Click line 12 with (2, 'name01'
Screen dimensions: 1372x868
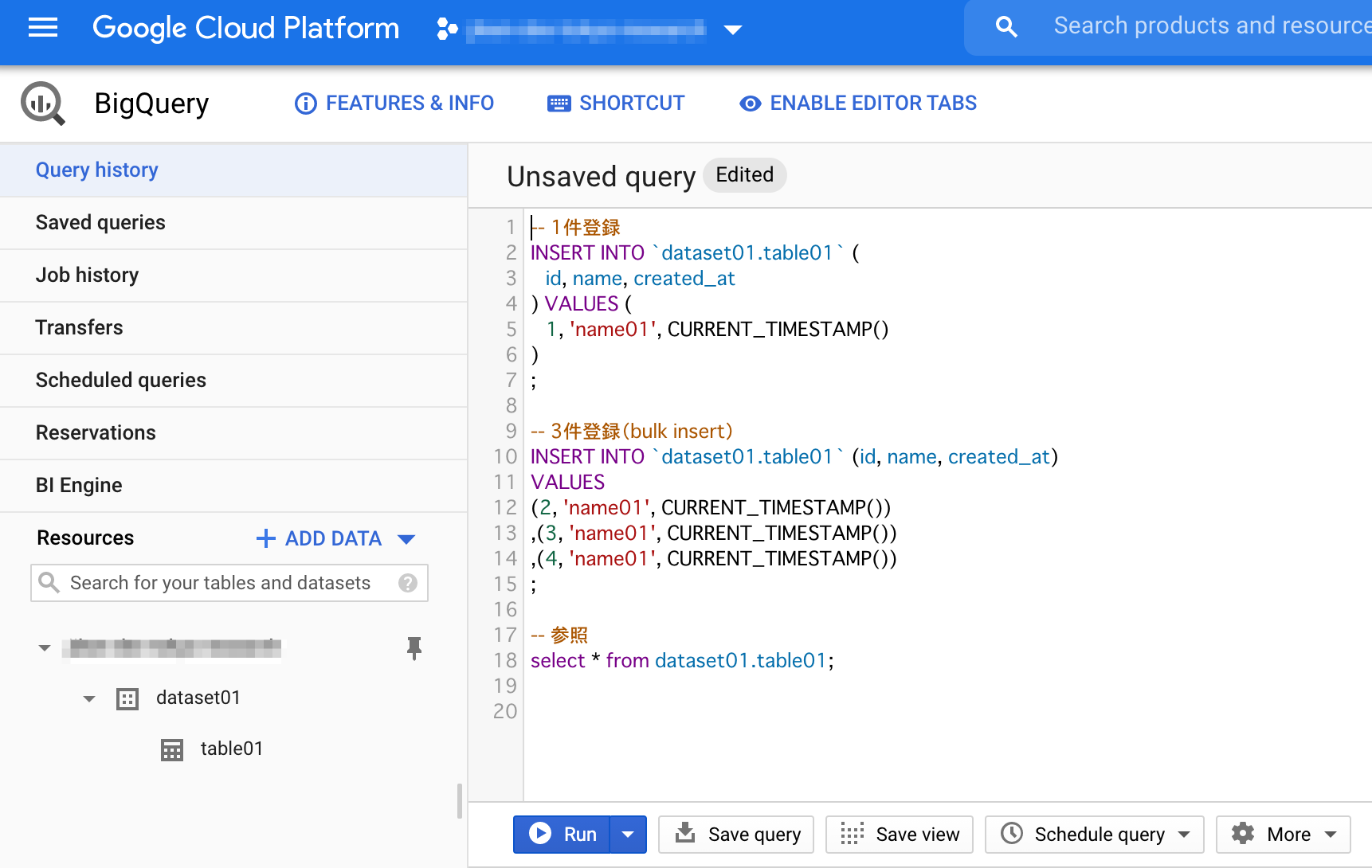pyautogui.click(x=711, y=508)
